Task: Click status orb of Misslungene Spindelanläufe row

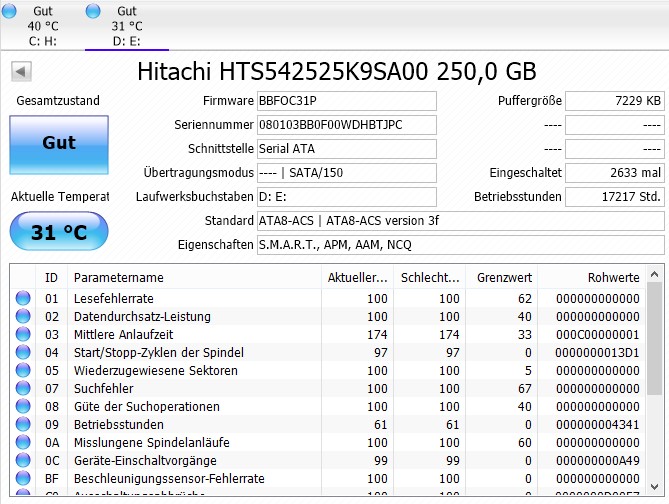Action: pos(23,442)
